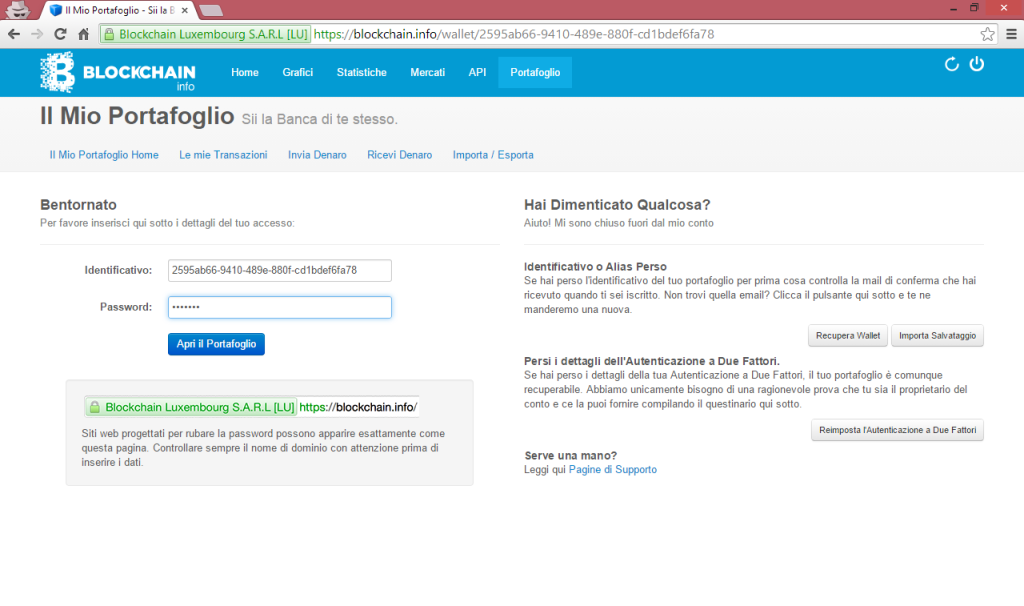Click the sample address bar image in warning box
This screenshot has height=606, width=1024.
(251, 407)
